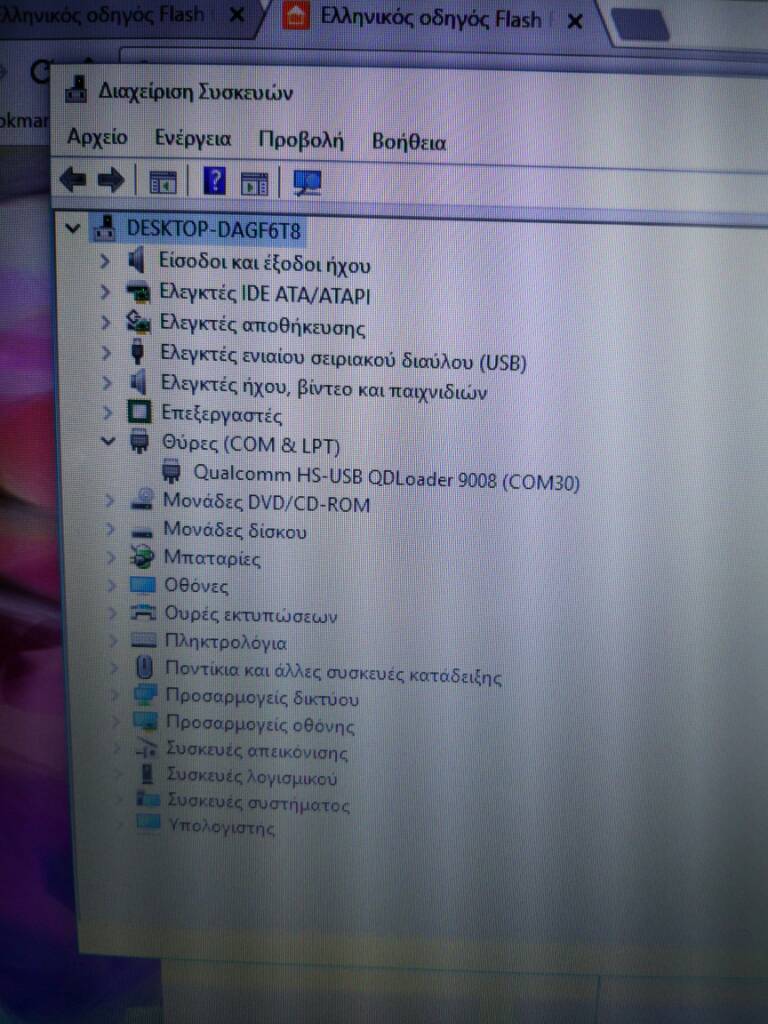Select the Συσκευές απεικόνισης row
The width and height of the screenshot is (768, 1024).
(257, 751)
